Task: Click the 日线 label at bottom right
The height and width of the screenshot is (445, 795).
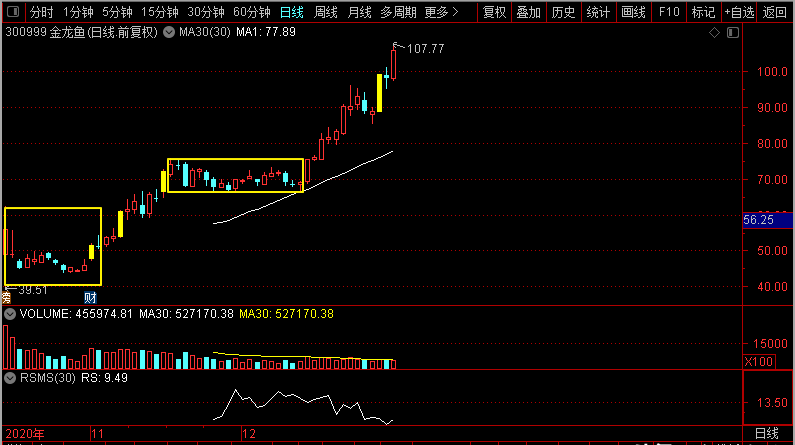Action: click(x=765, y=433)
